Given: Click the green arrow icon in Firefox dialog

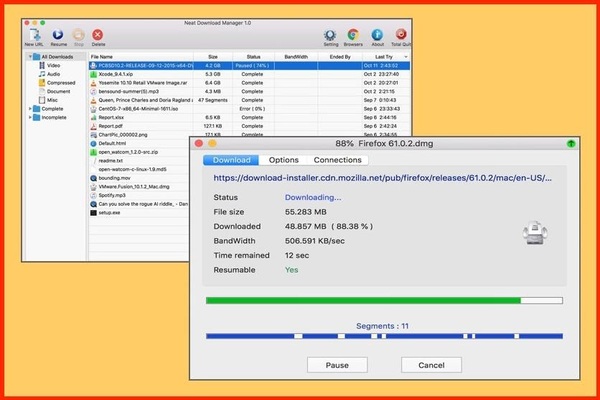Looking at the screenshot, I should 571,144.
